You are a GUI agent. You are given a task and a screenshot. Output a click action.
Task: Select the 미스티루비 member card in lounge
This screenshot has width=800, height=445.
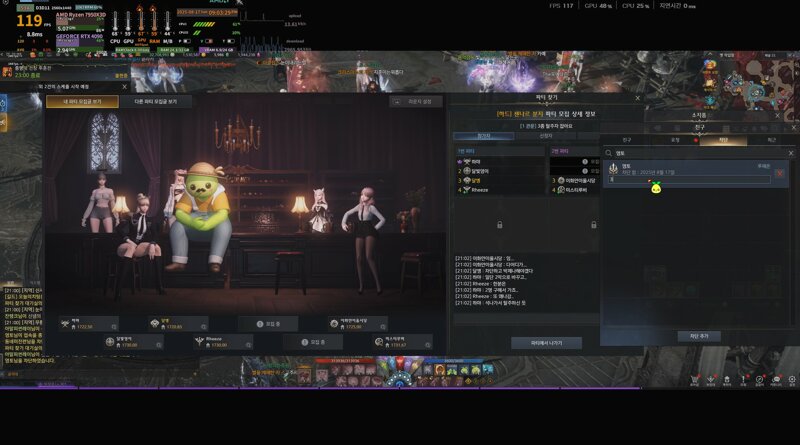tap(402, 342)
